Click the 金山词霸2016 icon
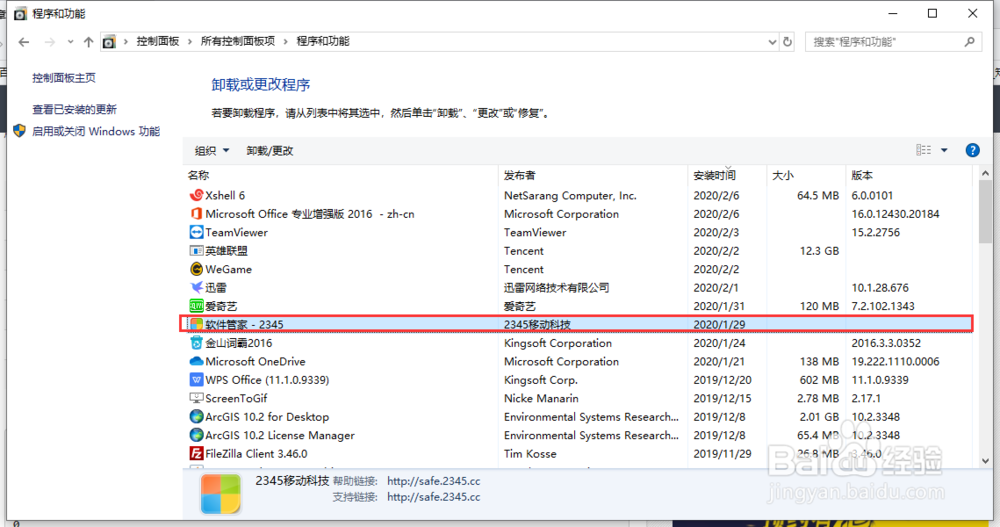The height and width of the screenshot is (527, 1000). [196, 343]
